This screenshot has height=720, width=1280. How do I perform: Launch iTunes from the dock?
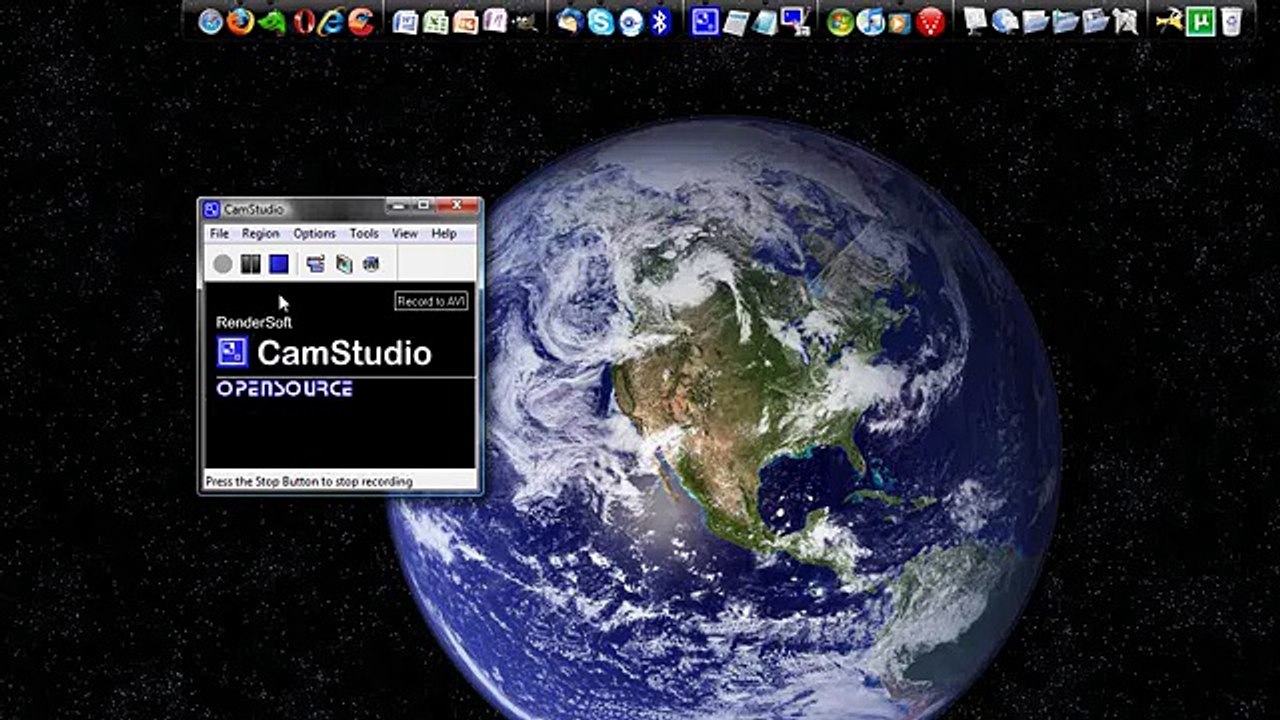(x=871, y=21)
